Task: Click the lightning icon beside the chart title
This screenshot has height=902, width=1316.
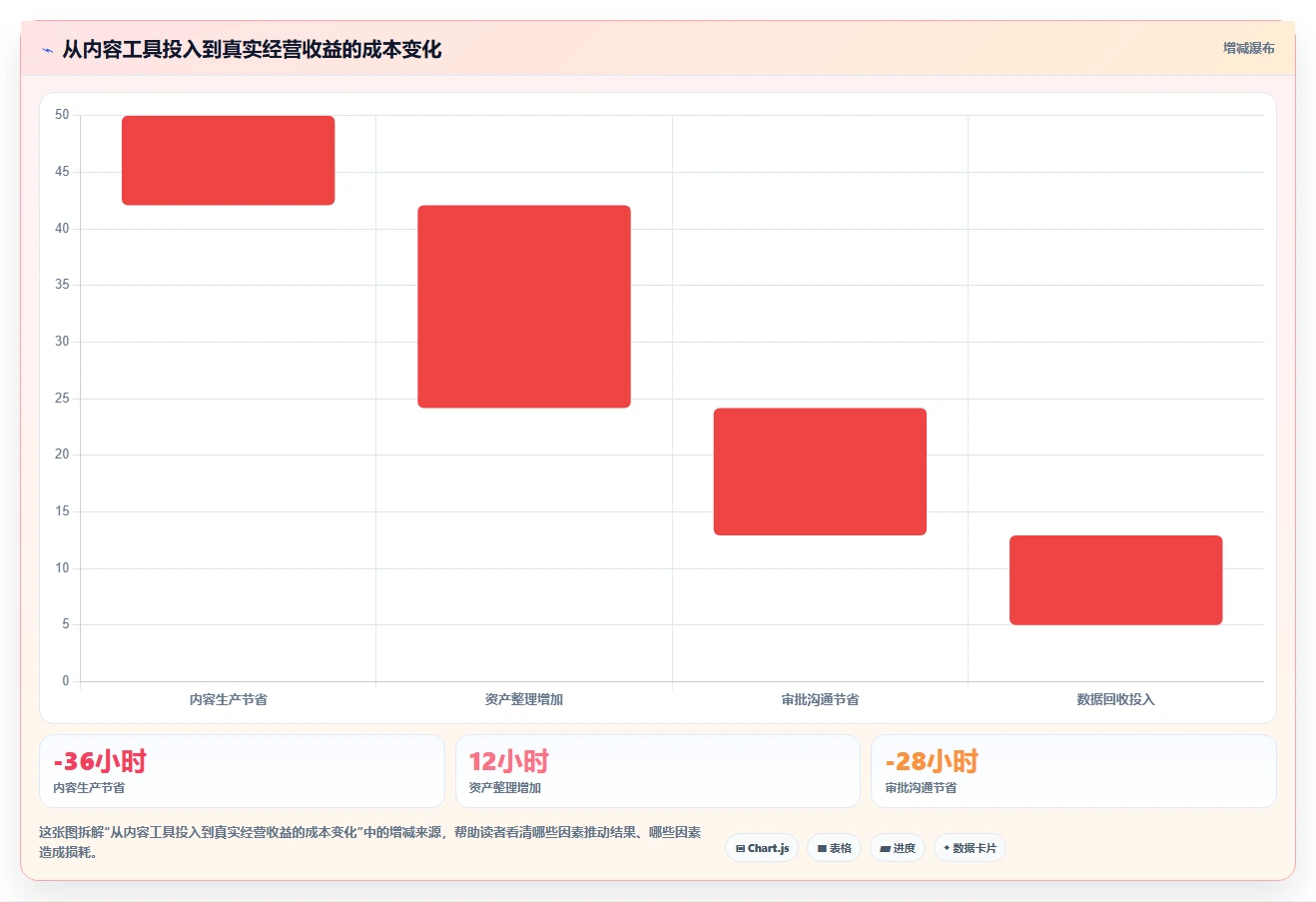Action: 47,50
